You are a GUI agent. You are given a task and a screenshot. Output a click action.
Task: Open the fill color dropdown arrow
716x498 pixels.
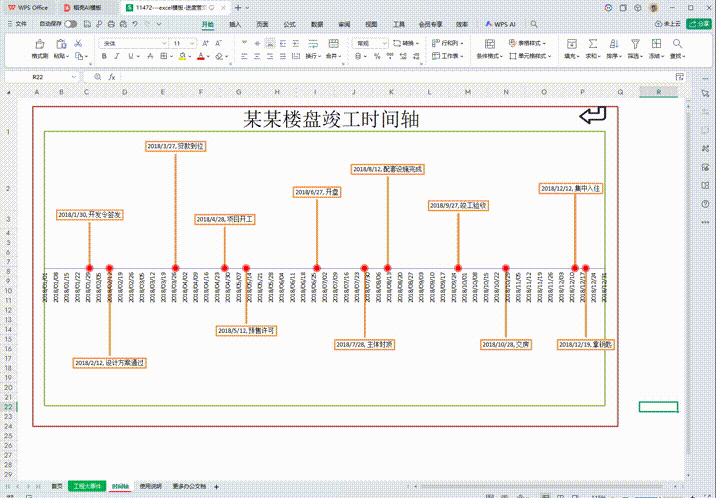[x=190, y=57]
